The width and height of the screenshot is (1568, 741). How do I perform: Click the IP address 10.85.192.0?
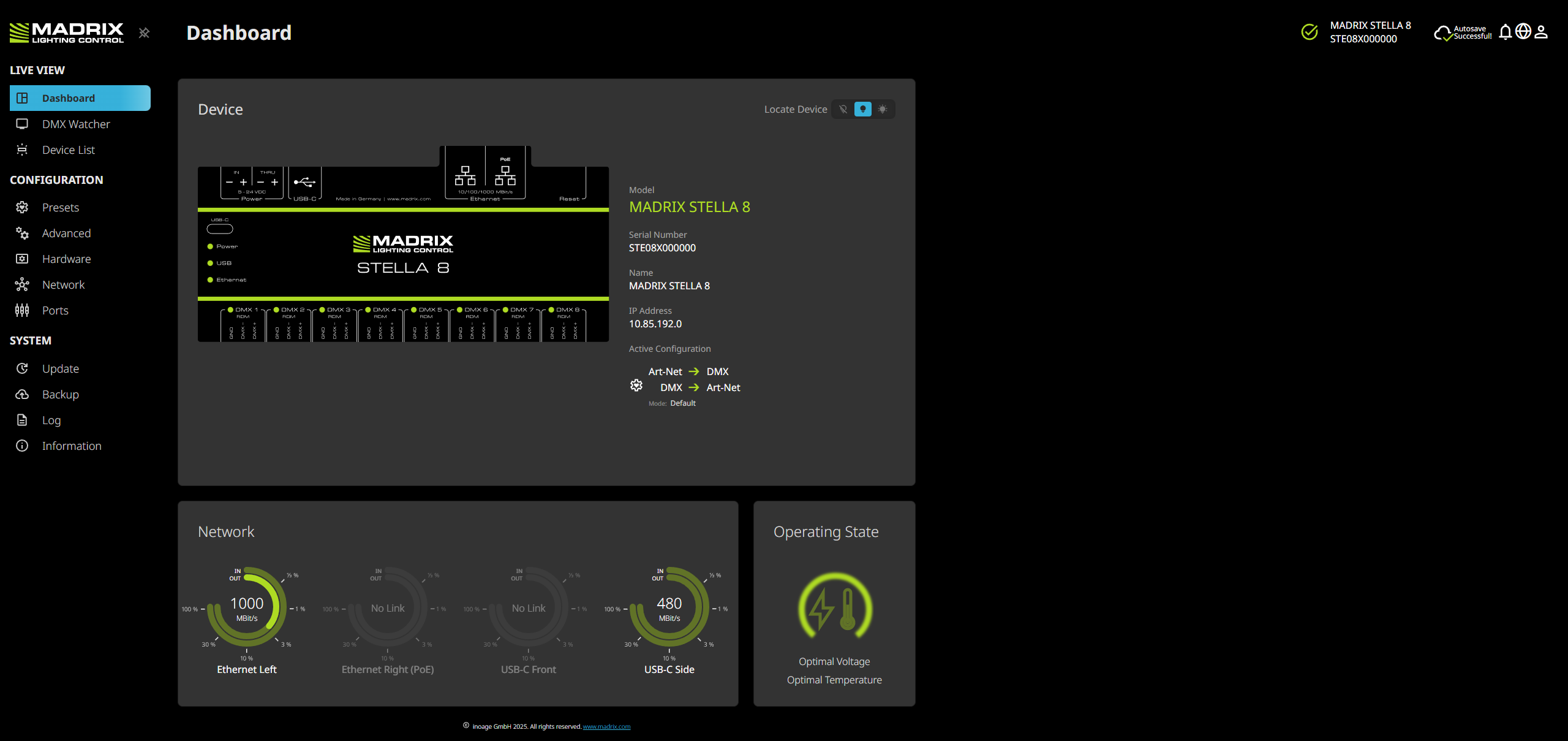tap(655, 324)
